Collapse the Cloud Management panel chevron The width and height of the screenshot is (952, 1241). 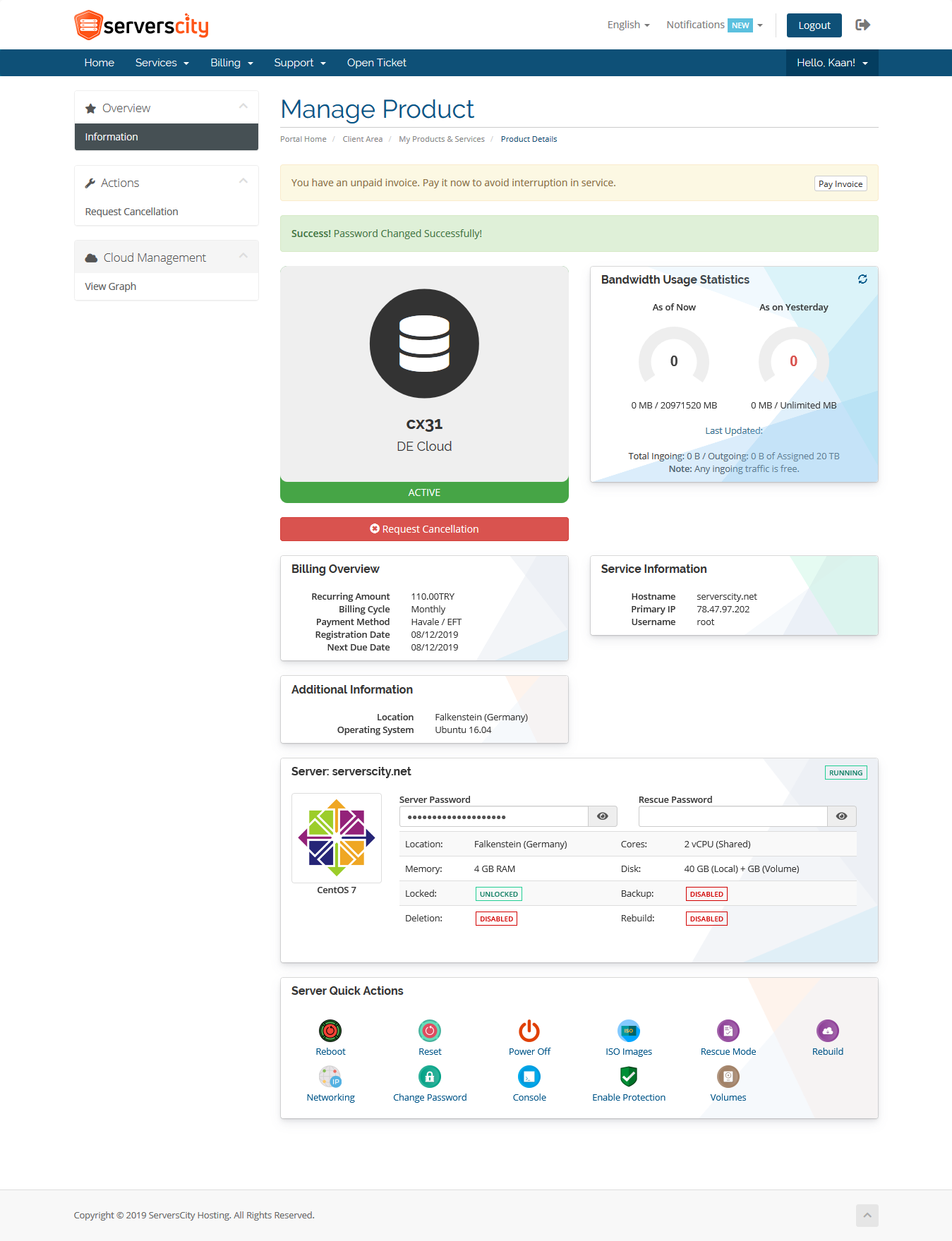[x=243, y=256]
